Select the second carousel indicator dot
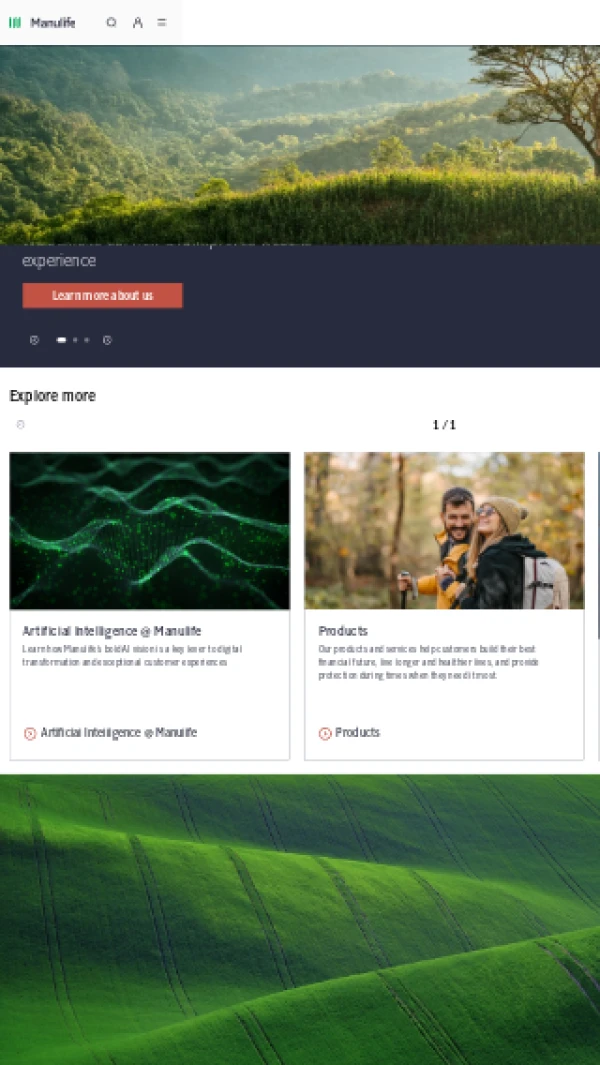 [x=75, y=340]
